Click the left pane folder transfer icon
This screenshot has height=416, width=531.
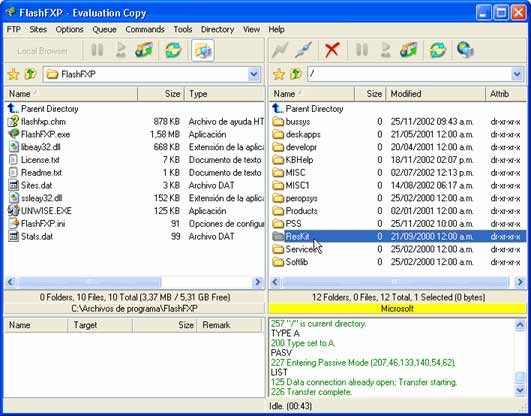[144, 50]
